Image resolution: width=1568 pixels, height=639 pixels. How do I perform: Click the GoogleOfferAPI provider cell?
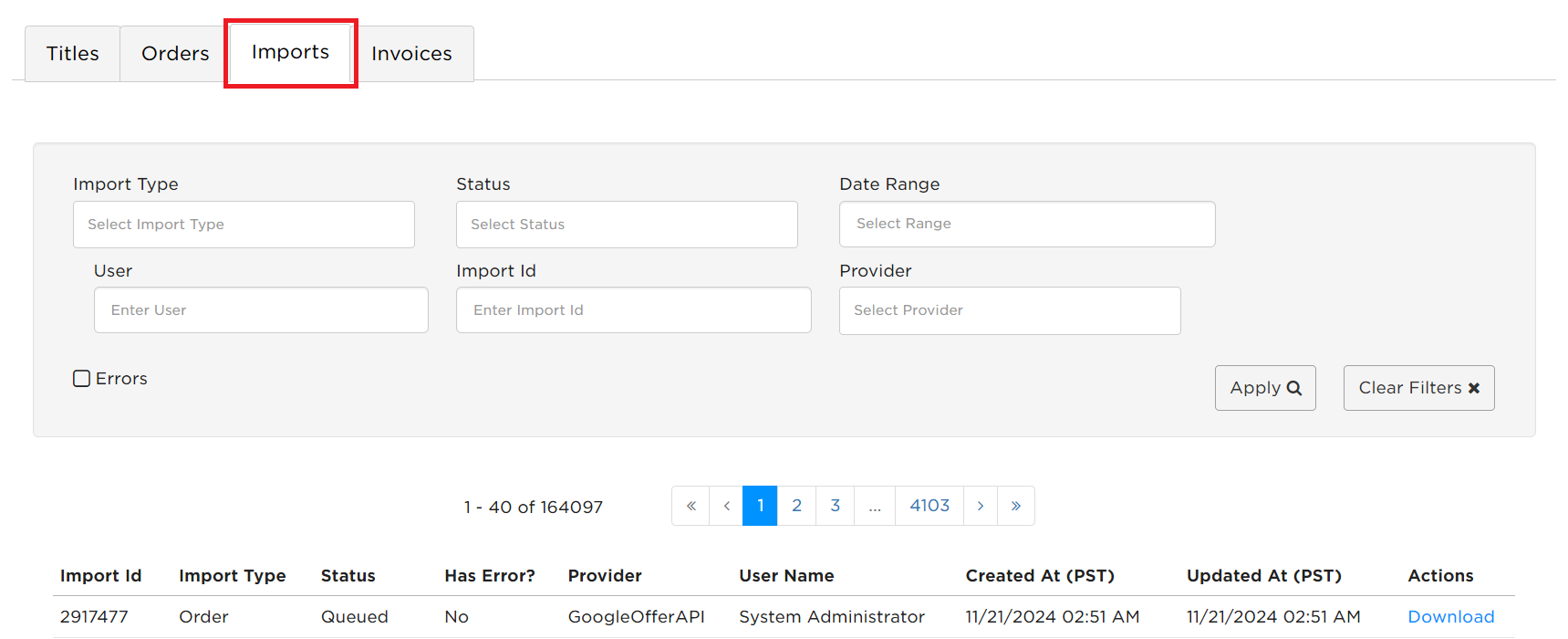pos(636,617)
